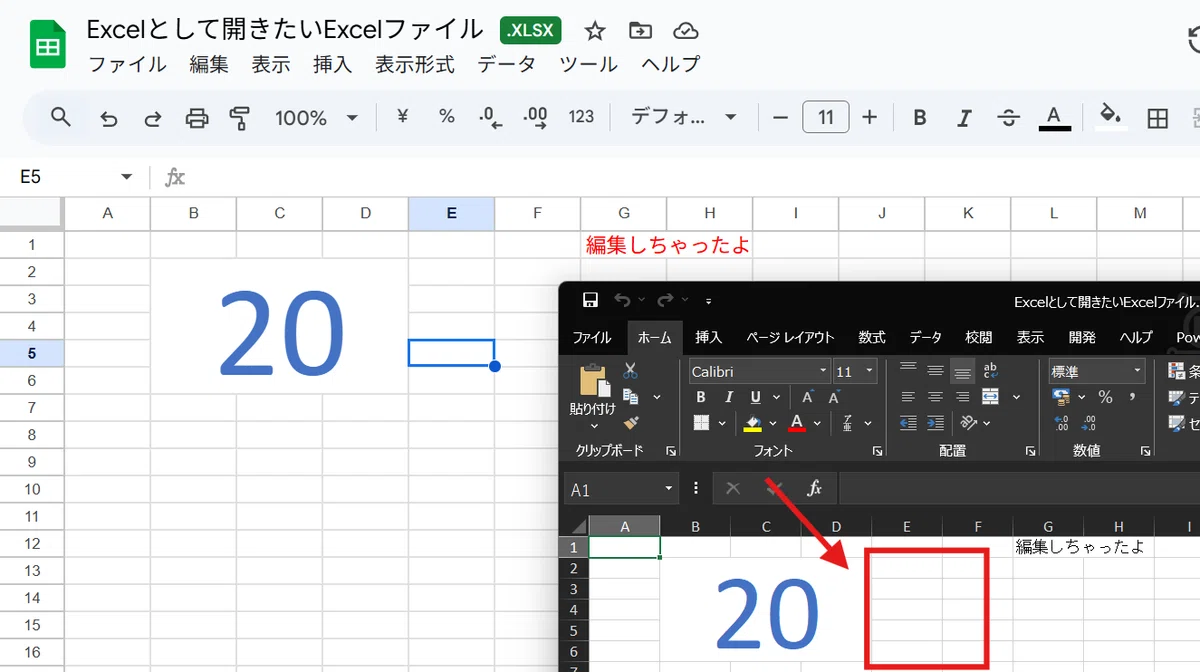Viewport: 1200px width, 672px height.
Task: Click the move-to-folder icon beside title
Action: point(640,31)
